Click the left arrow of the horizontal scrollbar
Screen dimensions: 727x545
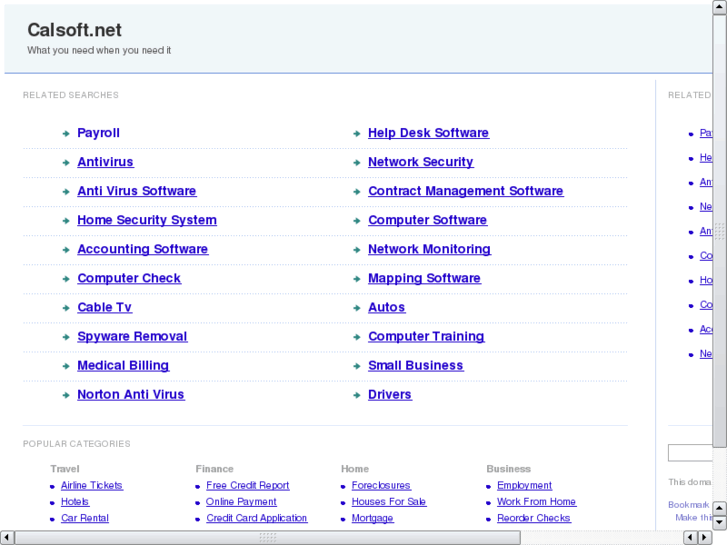(x=7, y=537)
